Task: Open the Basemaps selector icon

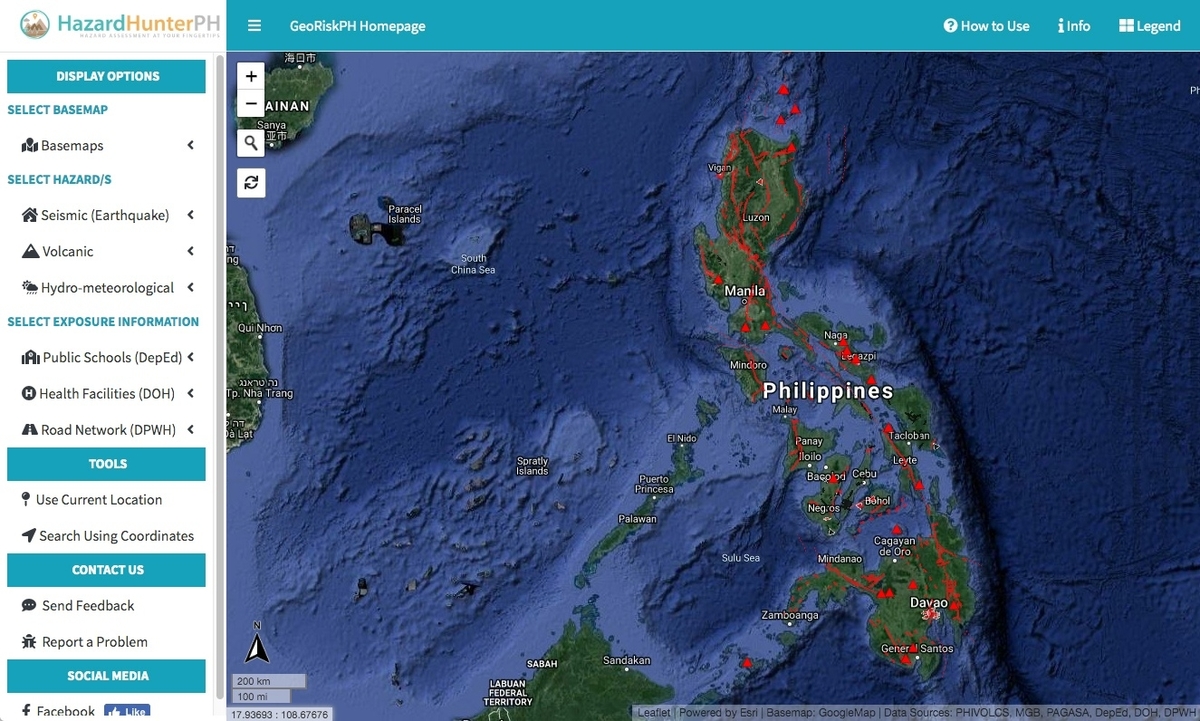Action: point(31,145)
